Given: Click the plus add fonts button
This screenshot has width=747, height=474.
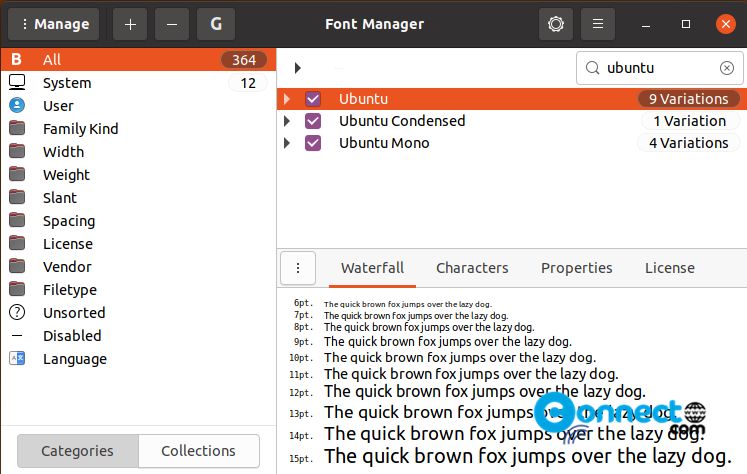Looking at the screenshot, I should tap(130, 24).
